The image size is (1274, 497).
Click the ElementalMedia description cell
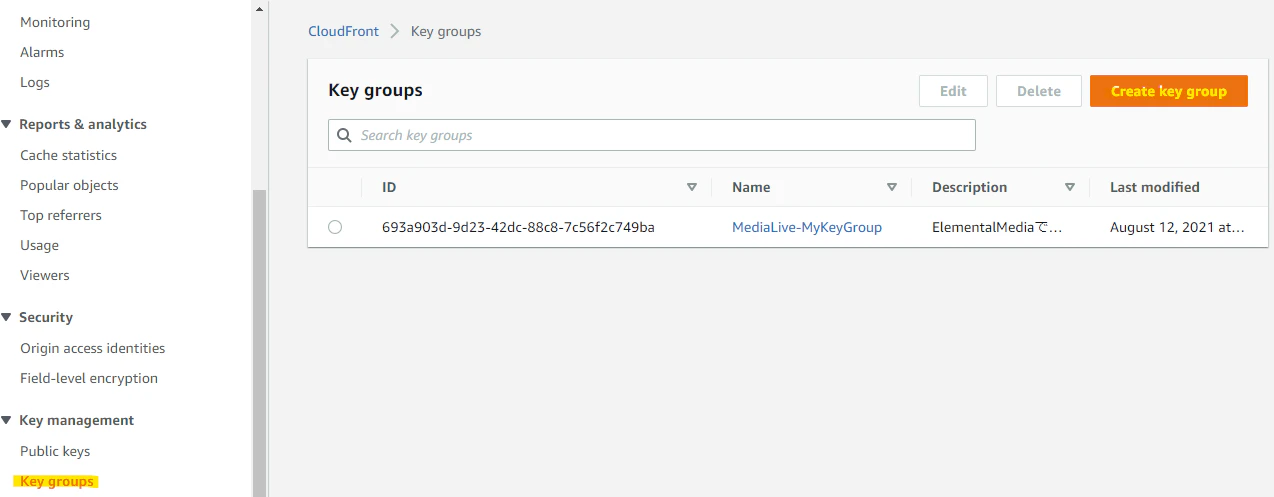point(996,227)
